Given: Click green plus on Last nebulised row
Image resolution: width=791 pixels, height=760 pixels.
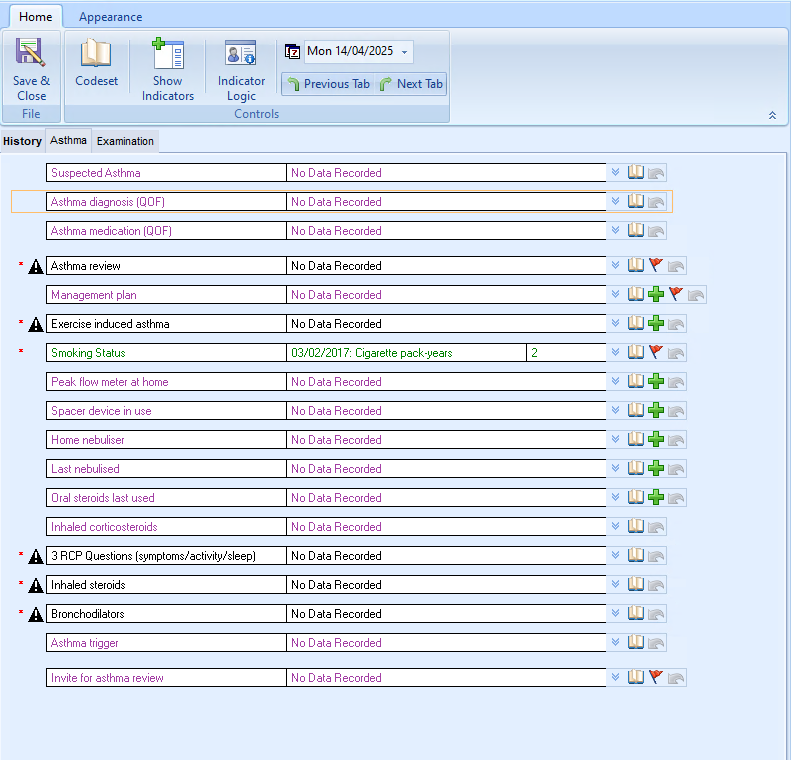Looking at the screenshot, I should click(656, 469).
